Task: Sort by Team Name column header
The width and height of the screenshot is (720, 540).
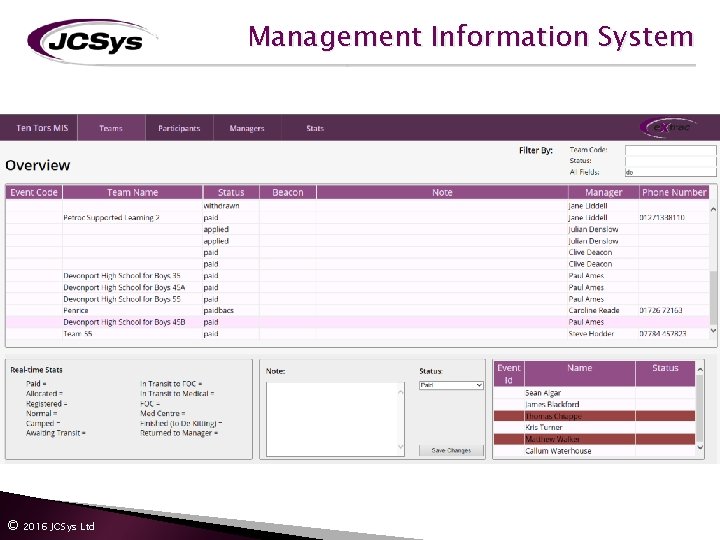Action: click(132, 192)
